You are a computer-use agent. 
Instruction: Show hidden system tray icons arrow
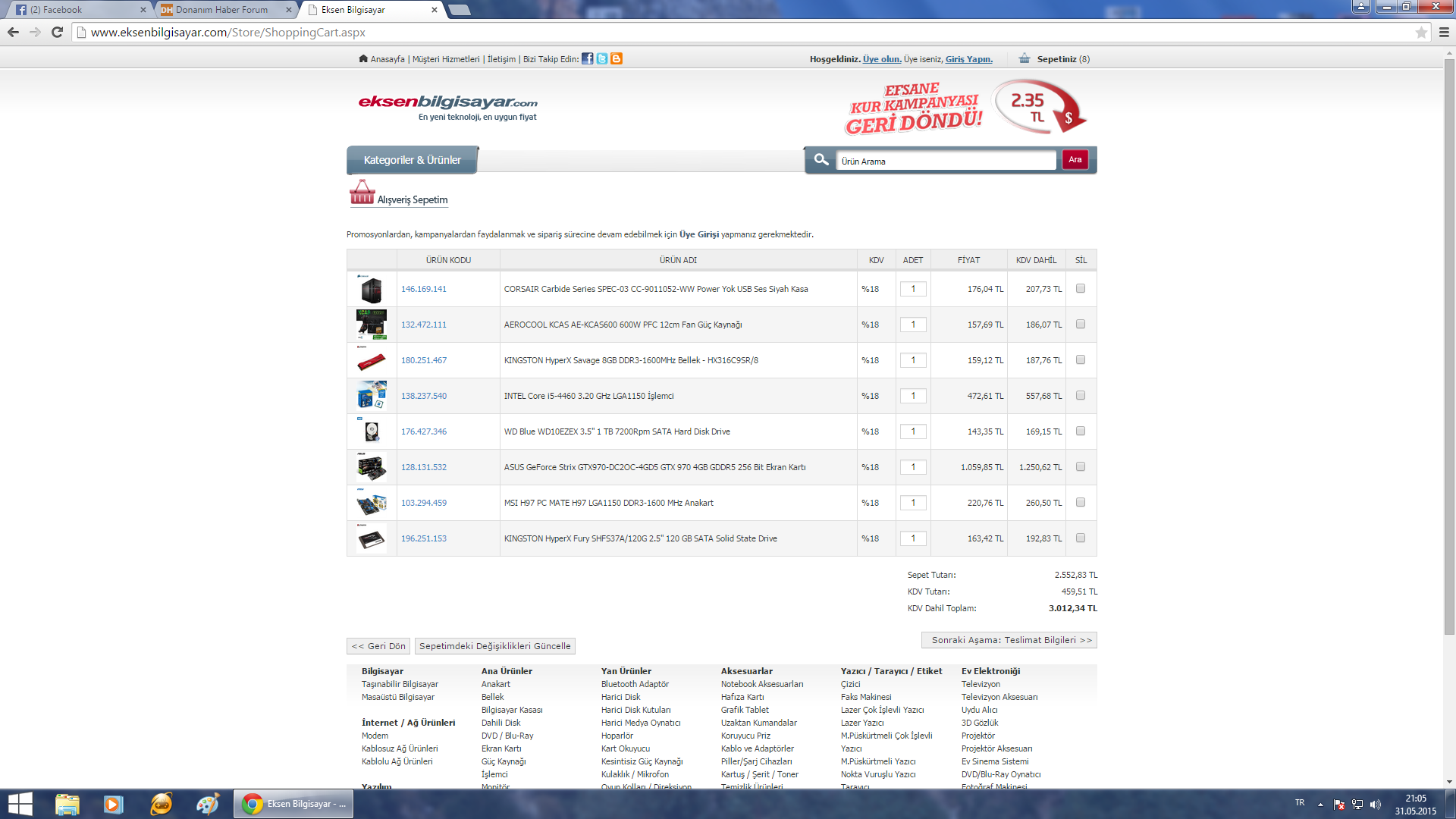point(1320,805)
